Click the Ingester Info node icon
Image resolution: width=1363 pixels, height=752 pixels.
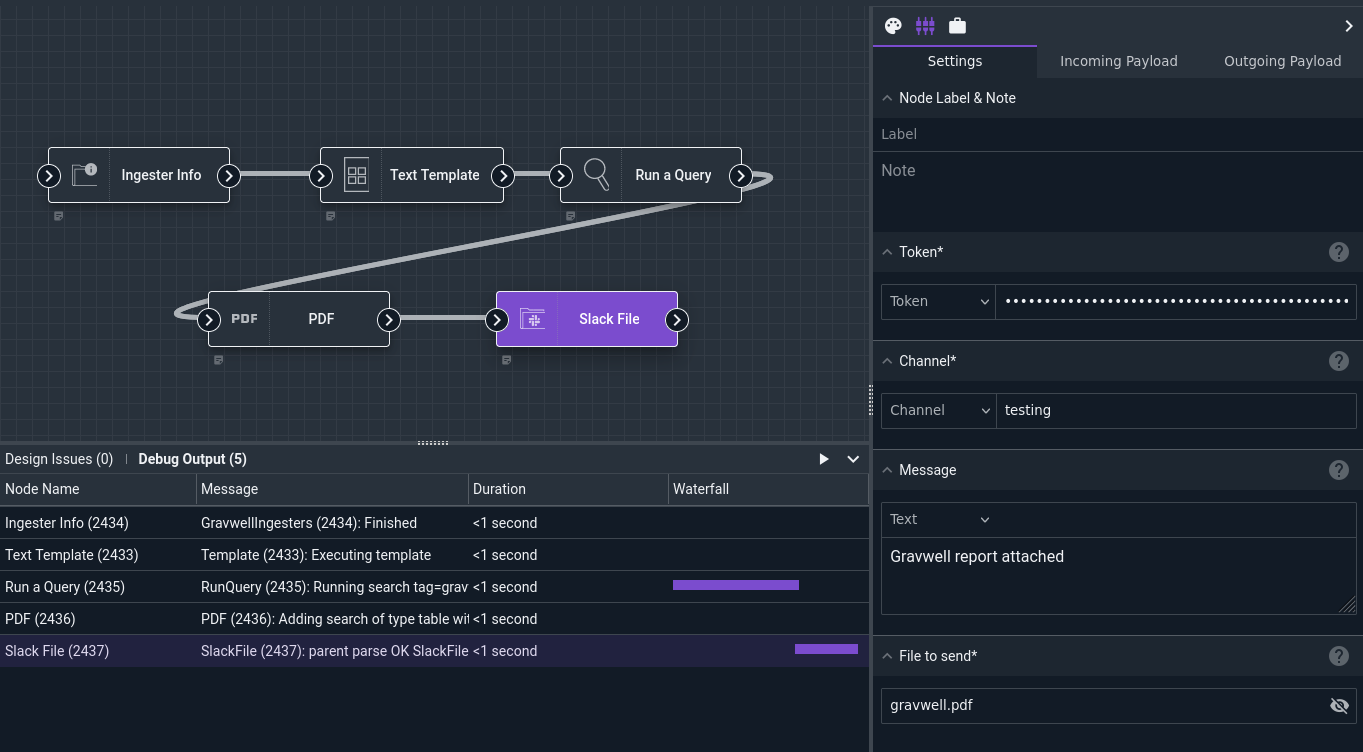pyautogui.click(x=85, y=175)
